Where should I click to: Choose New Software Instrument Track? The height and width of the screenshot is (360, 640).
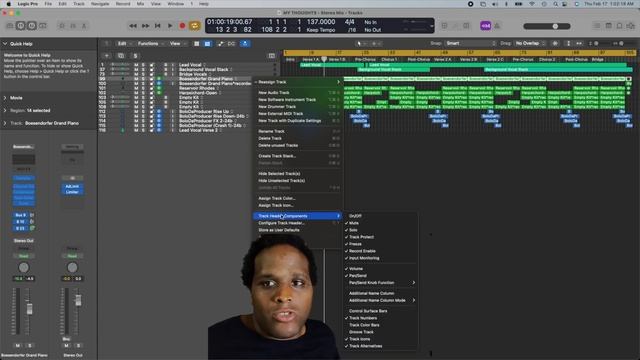coord(297,100)
